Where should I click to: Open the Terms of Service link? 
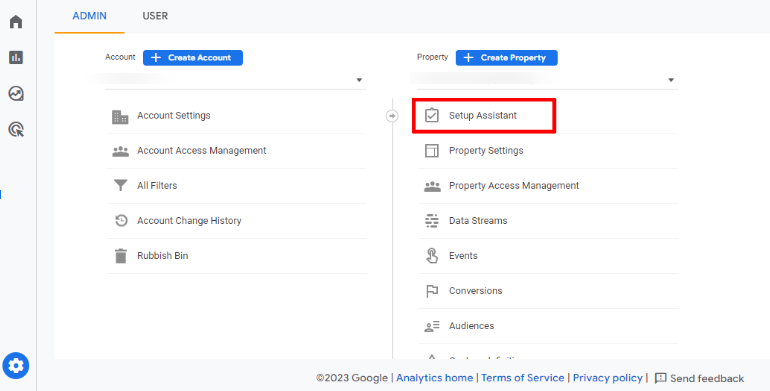(522, 378)
